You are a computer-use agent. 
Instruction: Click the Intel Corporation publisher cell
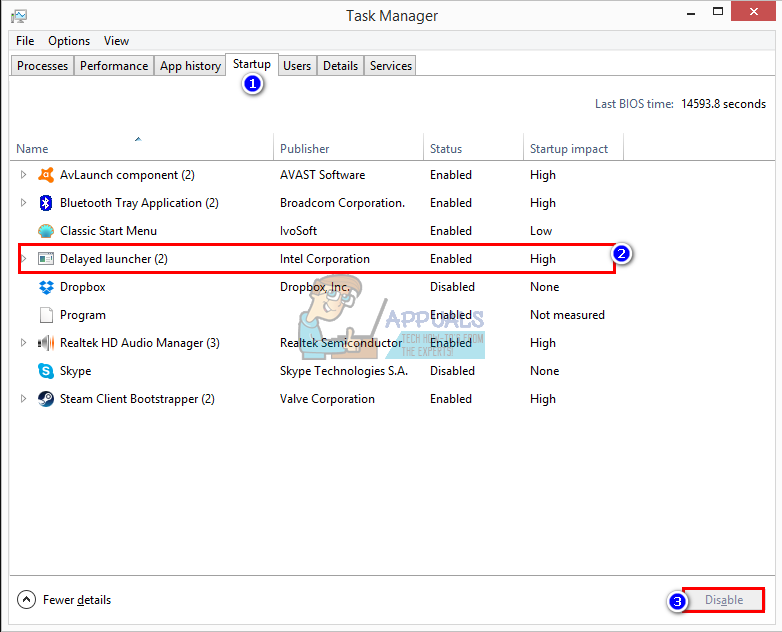point(325,259)
